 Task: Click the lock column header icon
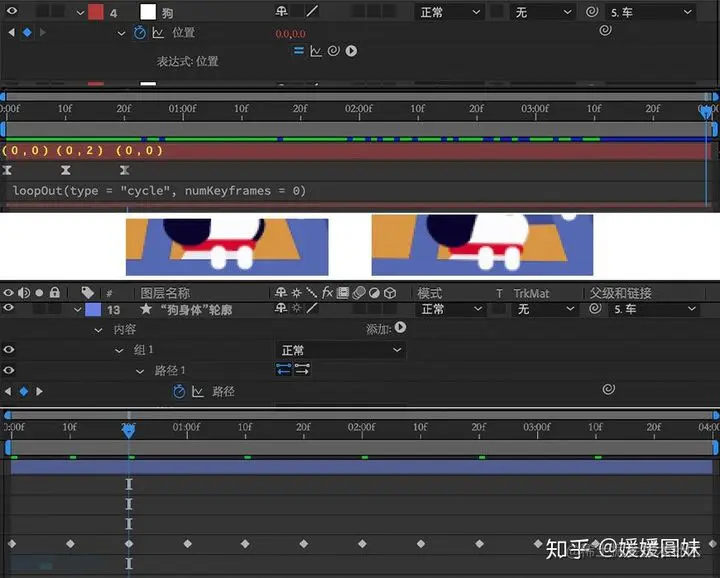55,292
